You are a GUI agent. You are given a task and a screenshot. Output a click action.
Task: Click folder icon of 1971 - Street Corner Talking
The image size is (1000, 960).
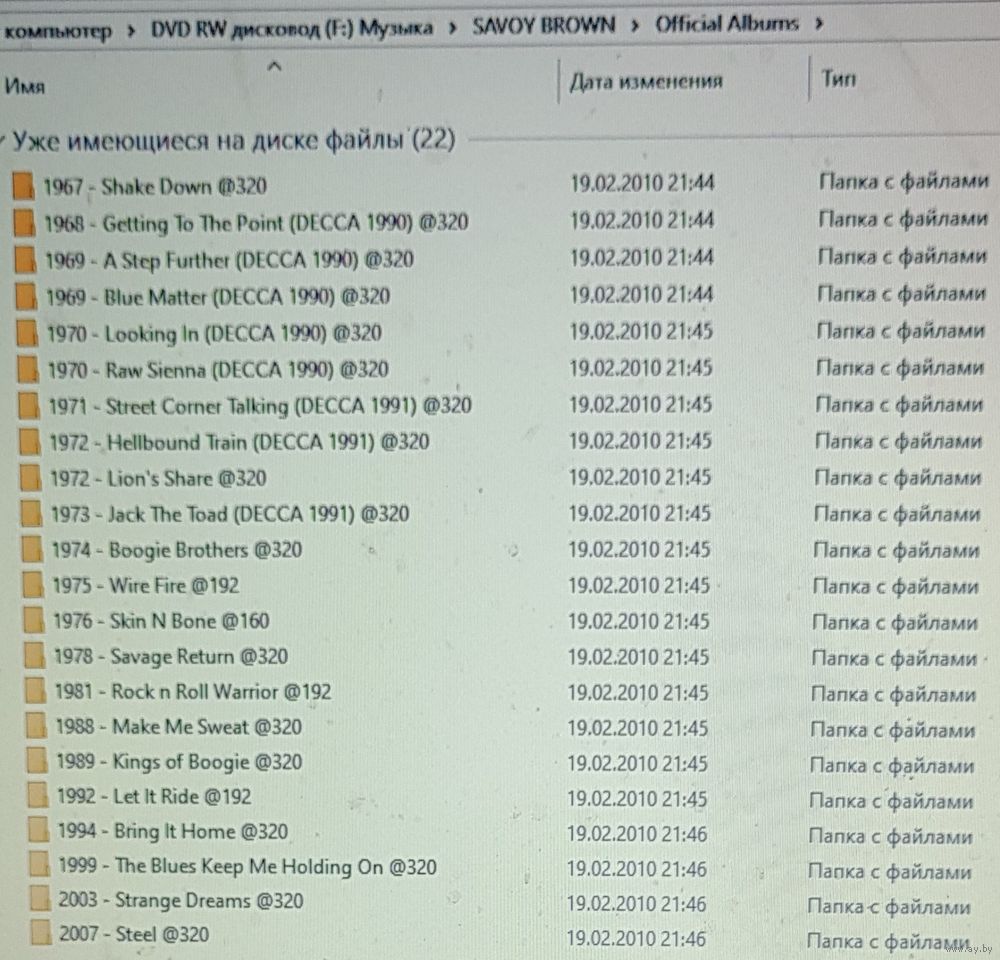click(x=29, y=406)
